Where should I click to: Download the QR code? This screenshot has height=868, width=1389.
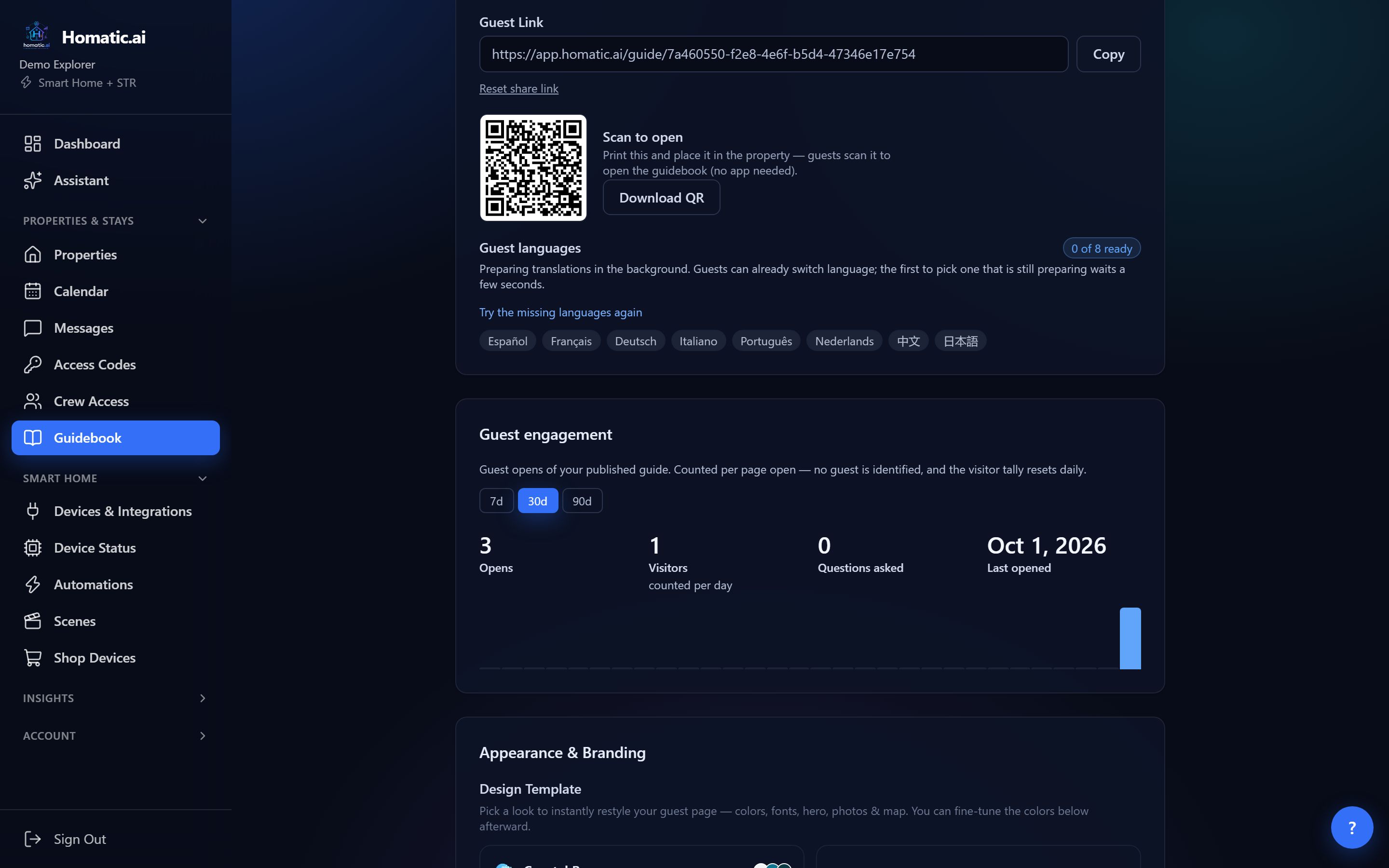click(x=661, y=198)
